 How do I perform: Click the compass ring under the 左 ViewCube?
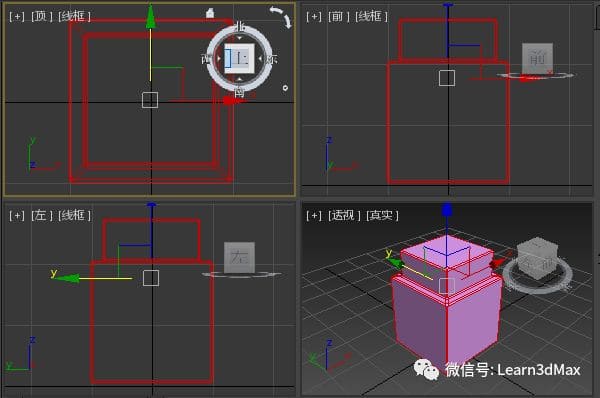242,274
